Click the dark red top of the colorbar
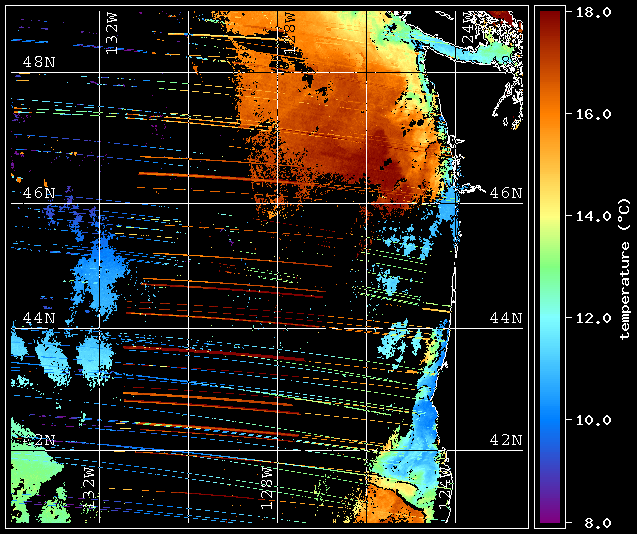 [550, 20]
